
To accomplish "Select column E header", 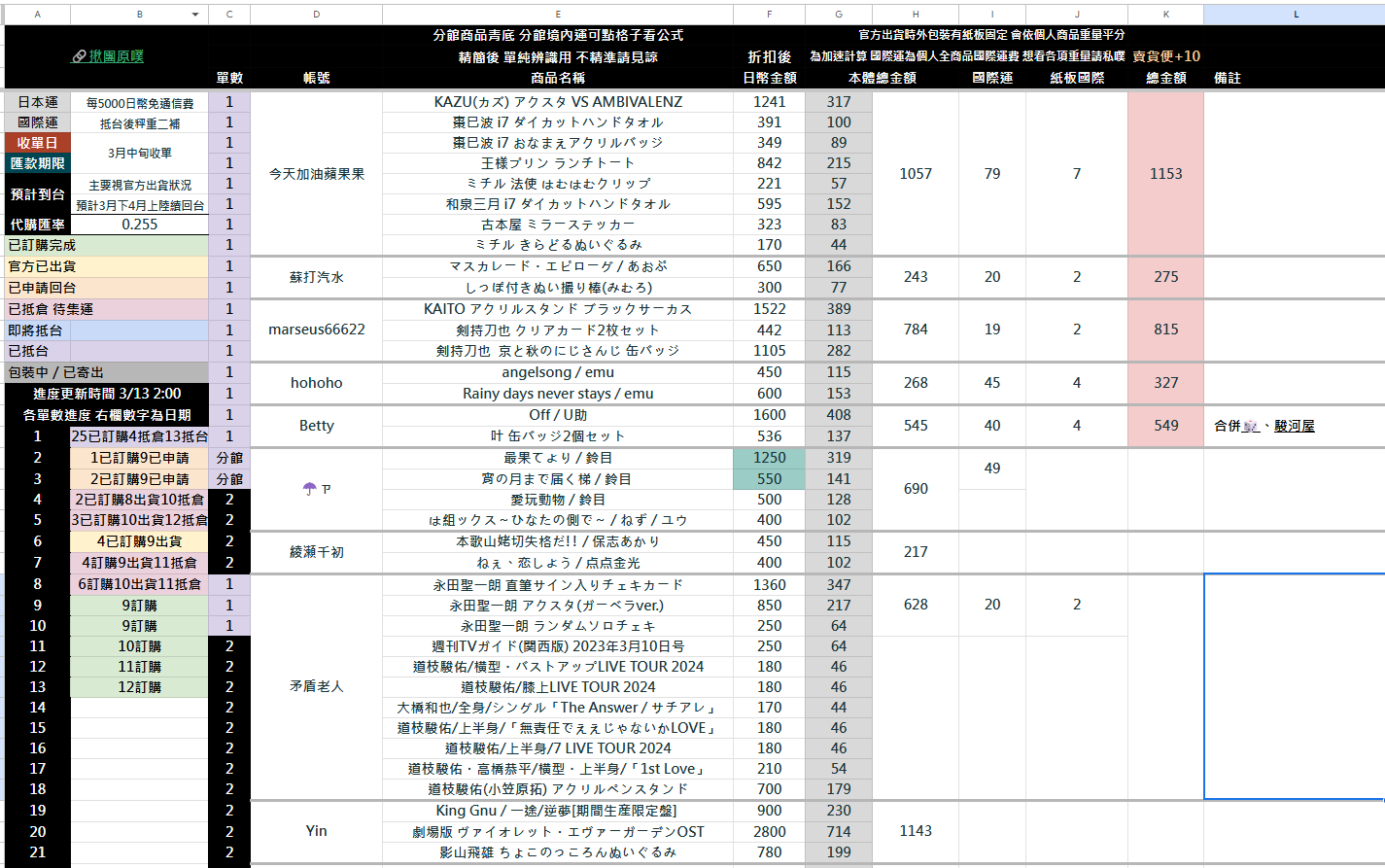I will pyautogui.click(x=558, y=15).
